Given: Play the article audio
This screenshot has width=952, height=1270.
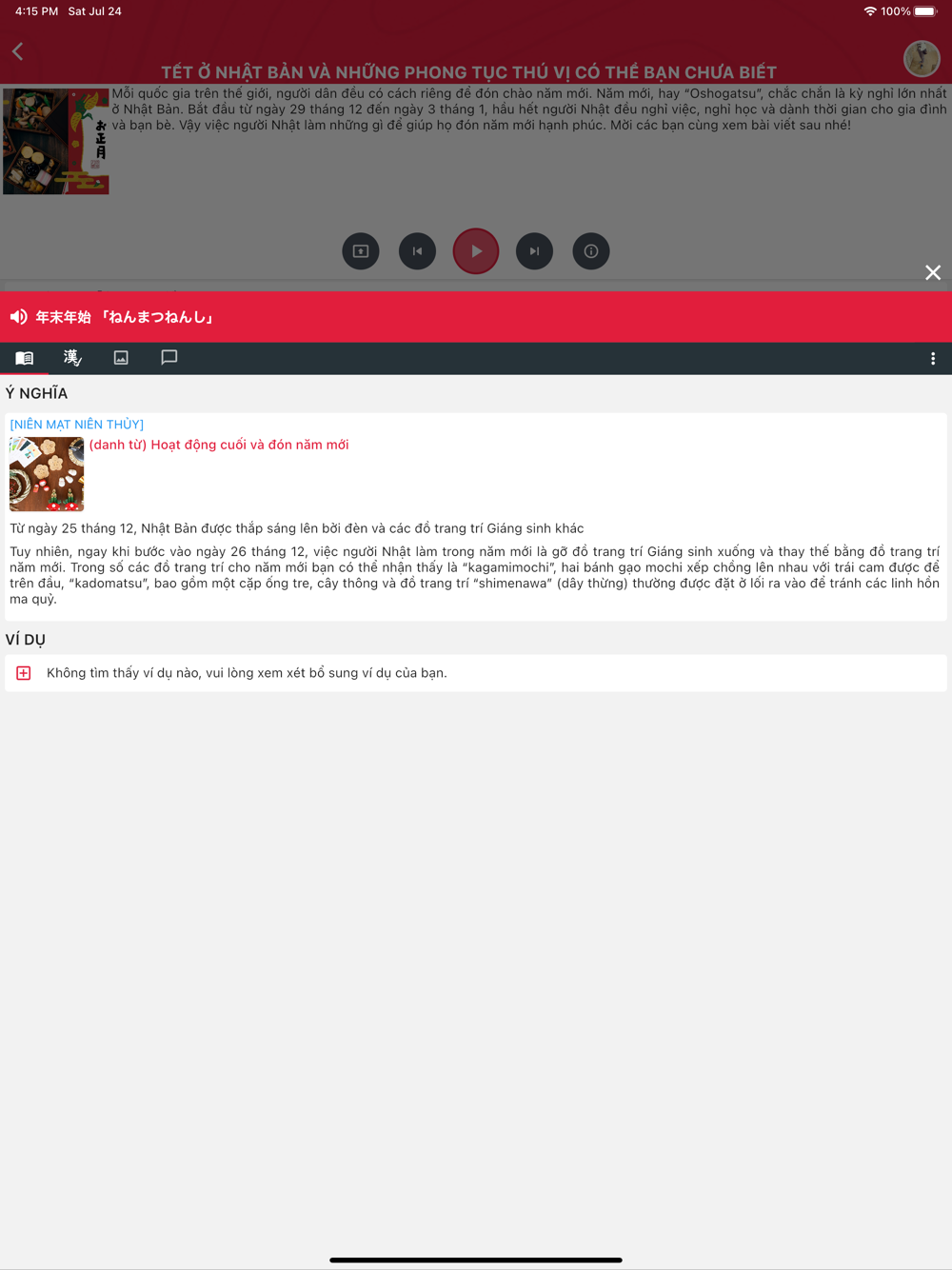Looking at the screenshot, I should [476, 251].
